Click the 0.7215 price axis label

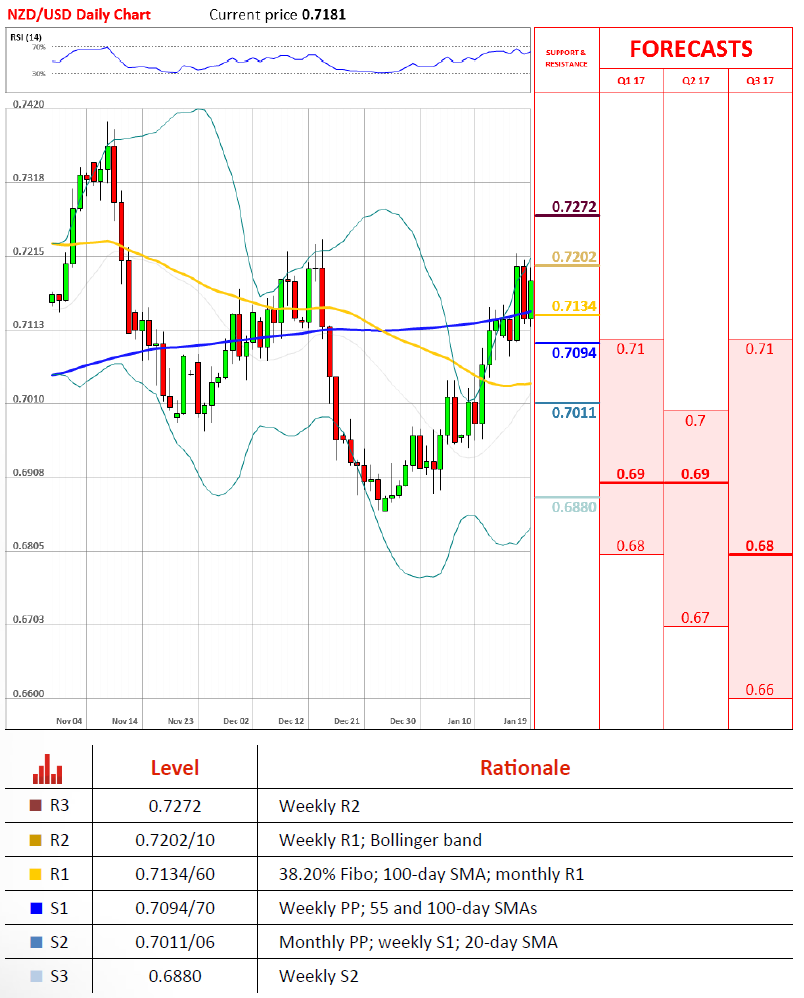point(29,251)
